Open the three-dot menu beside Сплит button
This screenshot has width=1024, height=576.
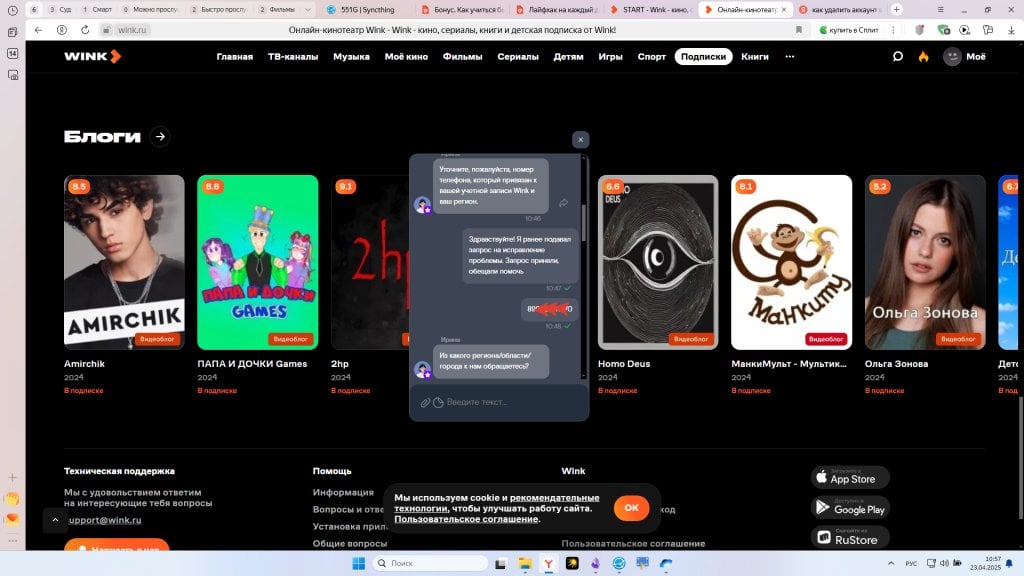pyautogui.click(x=893, y=30)
